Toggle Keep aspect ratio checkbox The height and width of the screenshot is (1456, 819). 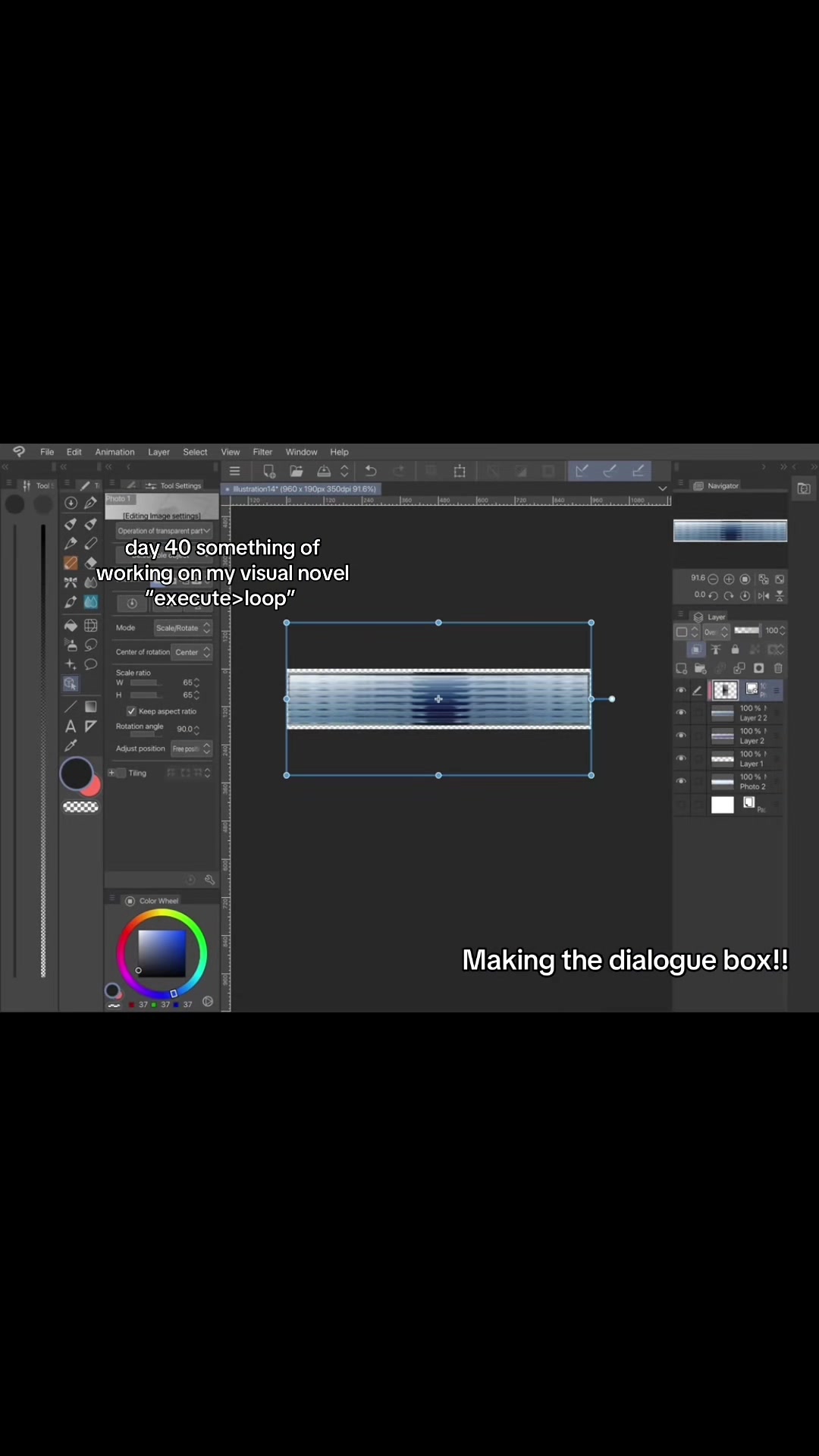[131, 711]
